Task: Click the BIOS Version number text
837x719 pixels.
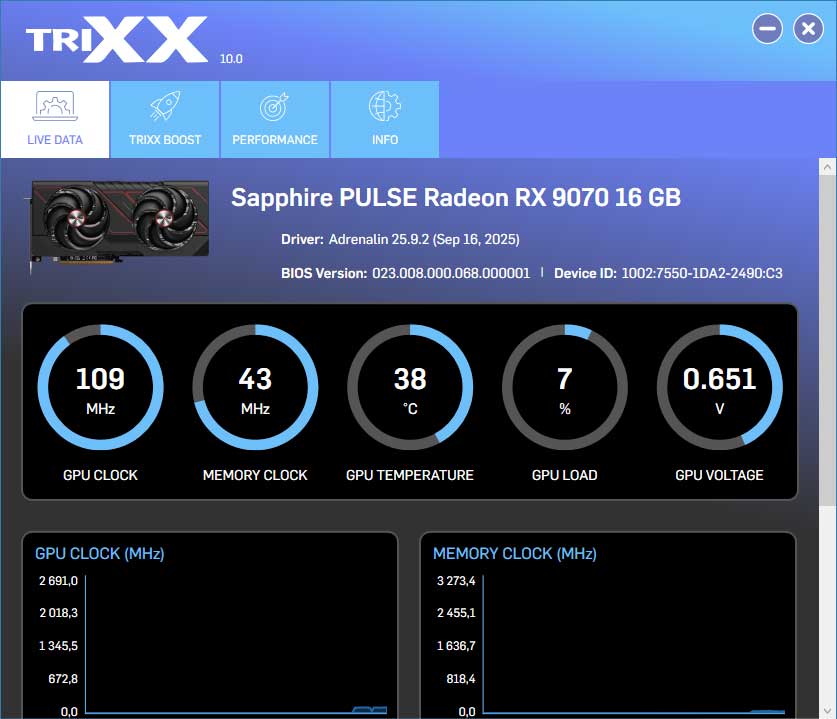Action: (x=451, y=272)
